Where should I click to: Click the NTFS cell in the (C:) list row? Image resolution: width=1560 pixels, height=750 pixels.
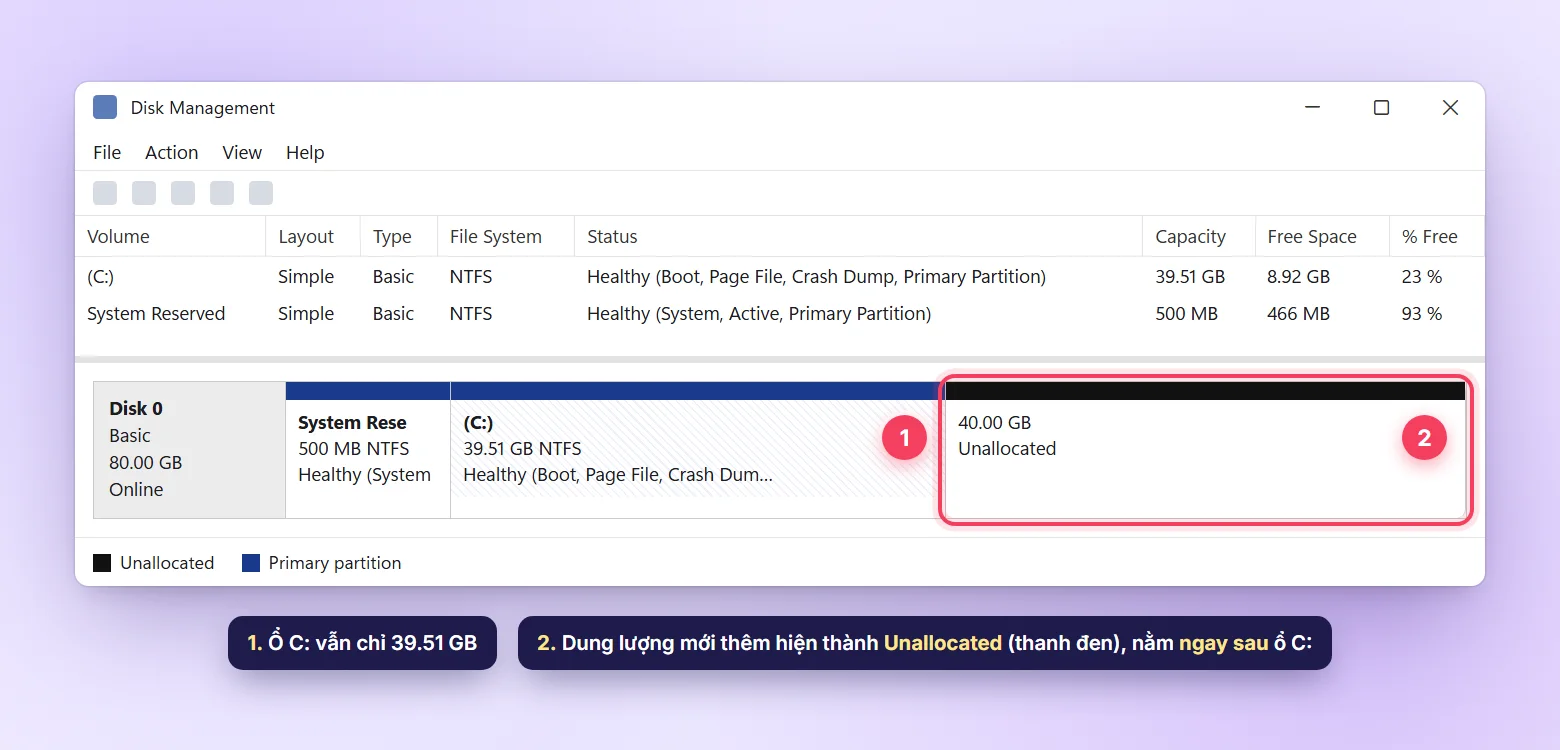pos(471,277)
